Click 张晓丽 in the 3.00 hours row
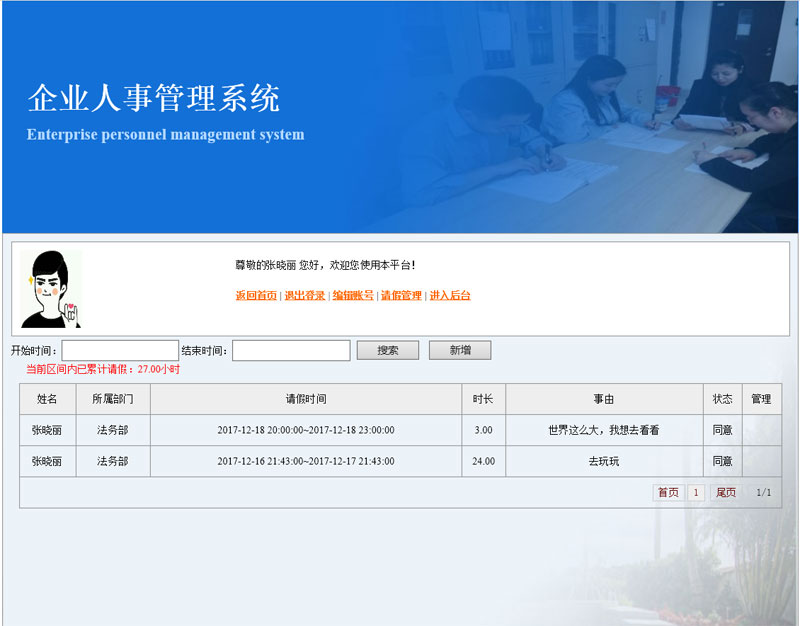The width and height of the screenshot is (800, 626). (47, 430)
